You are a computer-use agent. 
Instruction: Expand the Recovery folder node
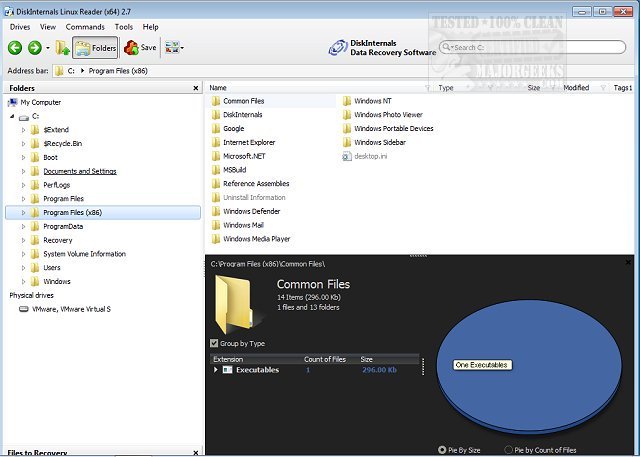[23, 240]
